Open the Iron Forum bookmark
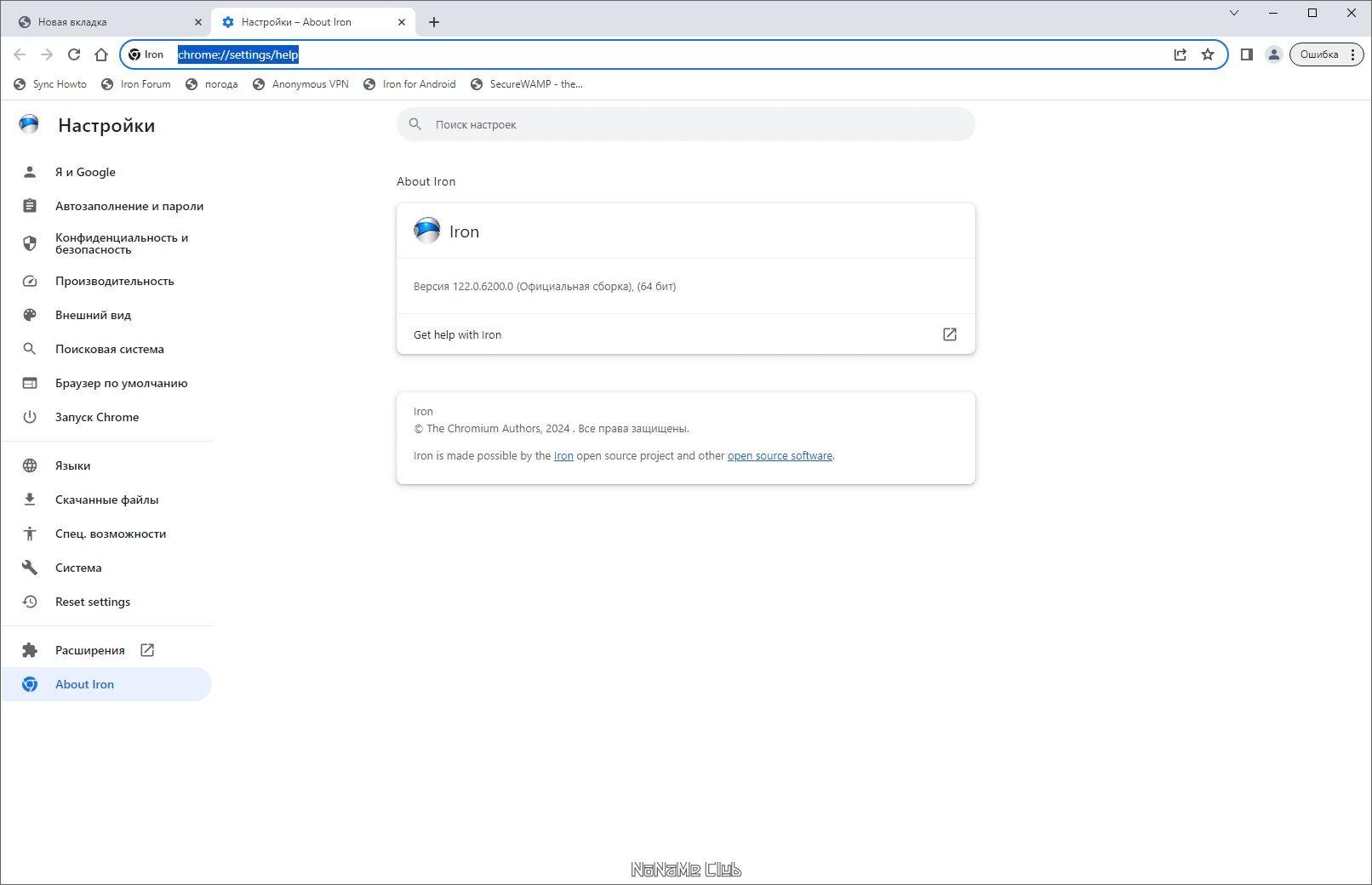Screen dimensions: 1372x885 coord(136,84)
